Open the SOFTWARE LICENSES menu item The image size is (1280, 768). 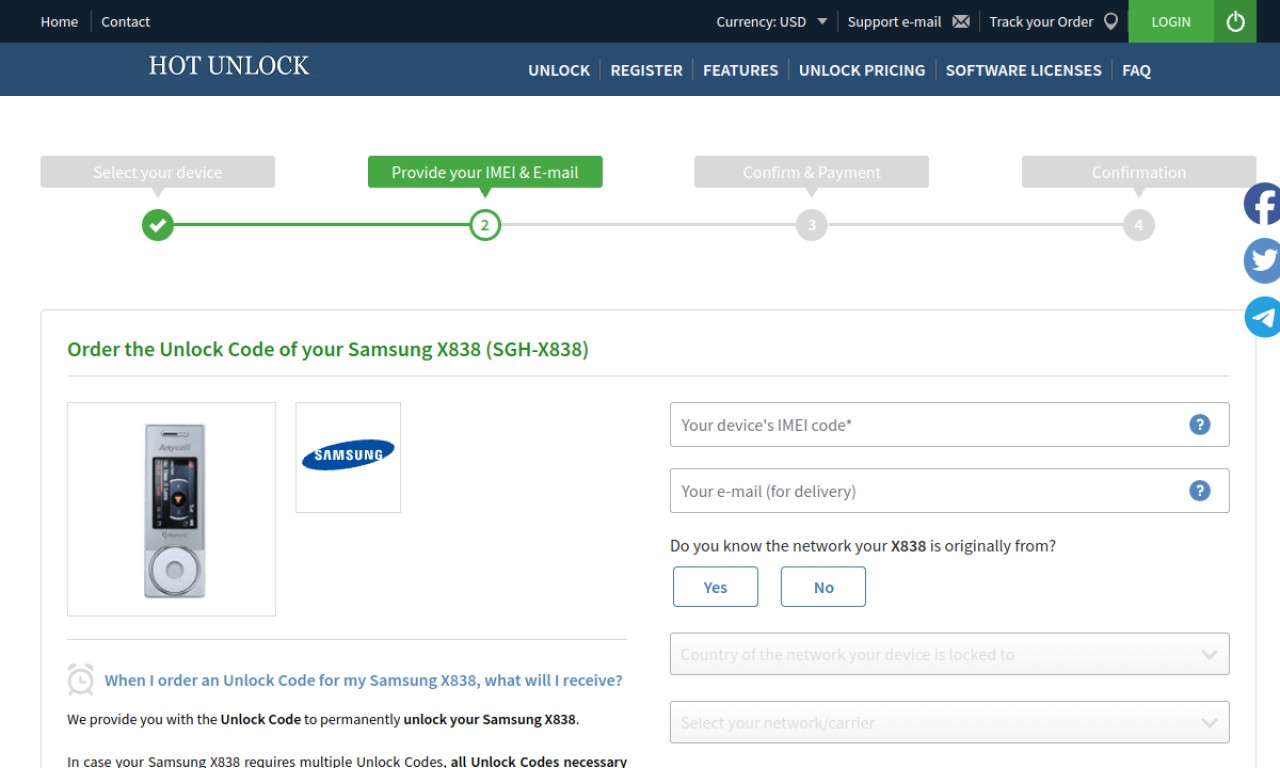(1023, 70)
